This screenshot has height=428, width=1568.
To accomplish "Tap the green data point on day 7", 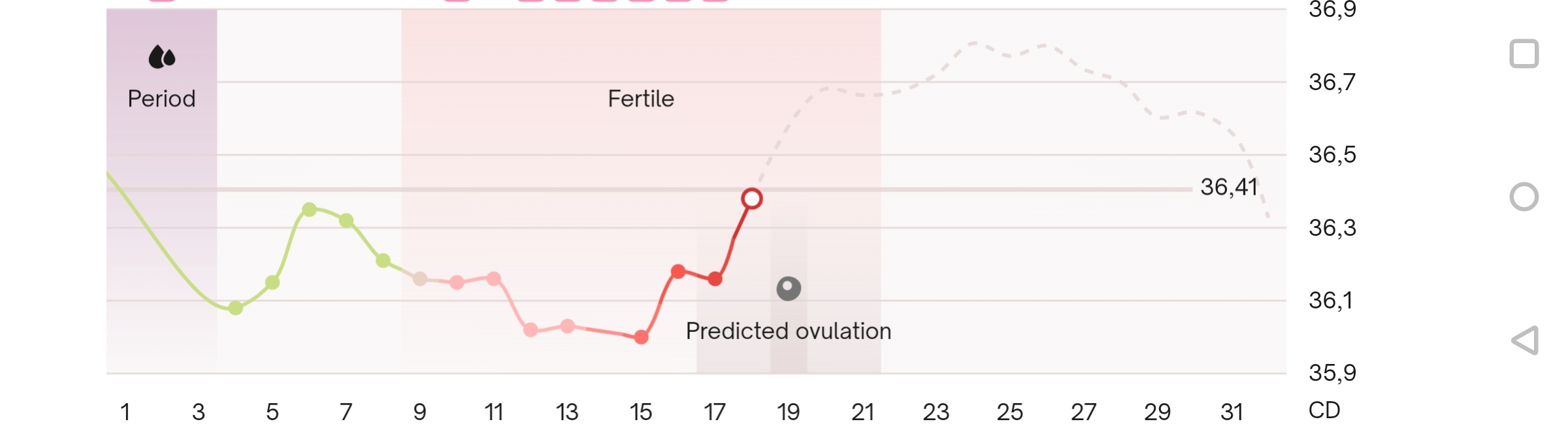I will pyautogui.click(x=346, y=221).
